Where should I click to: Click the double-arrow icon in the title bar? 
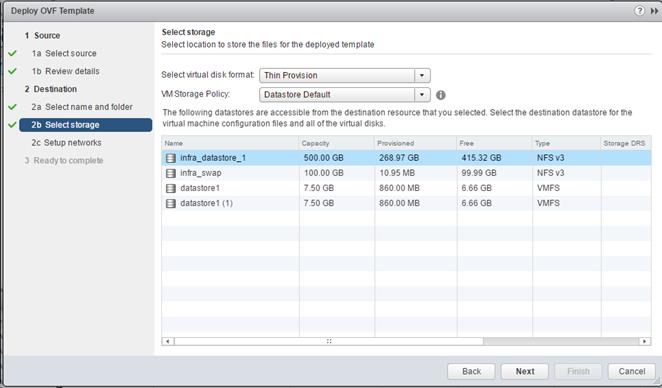pos(654,11)
